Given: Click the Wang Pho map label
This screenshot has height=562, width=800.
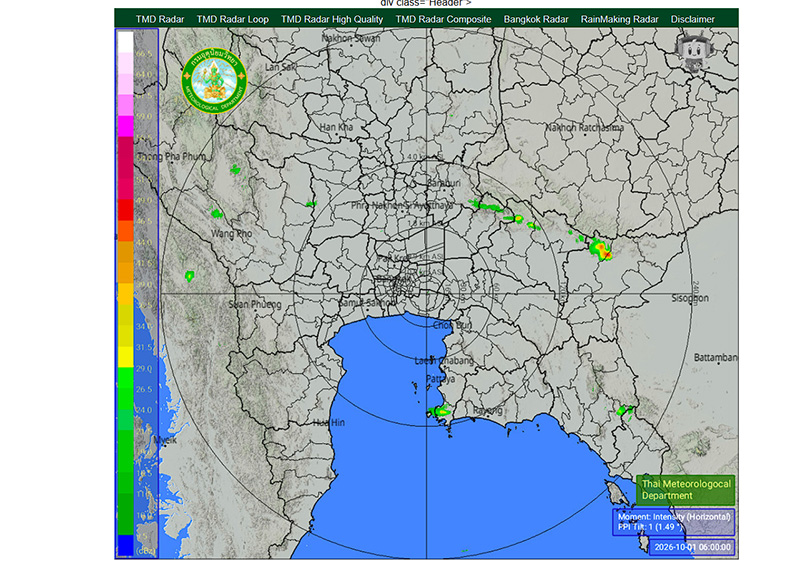Looking at the screenshot, I should click(232, 234).
